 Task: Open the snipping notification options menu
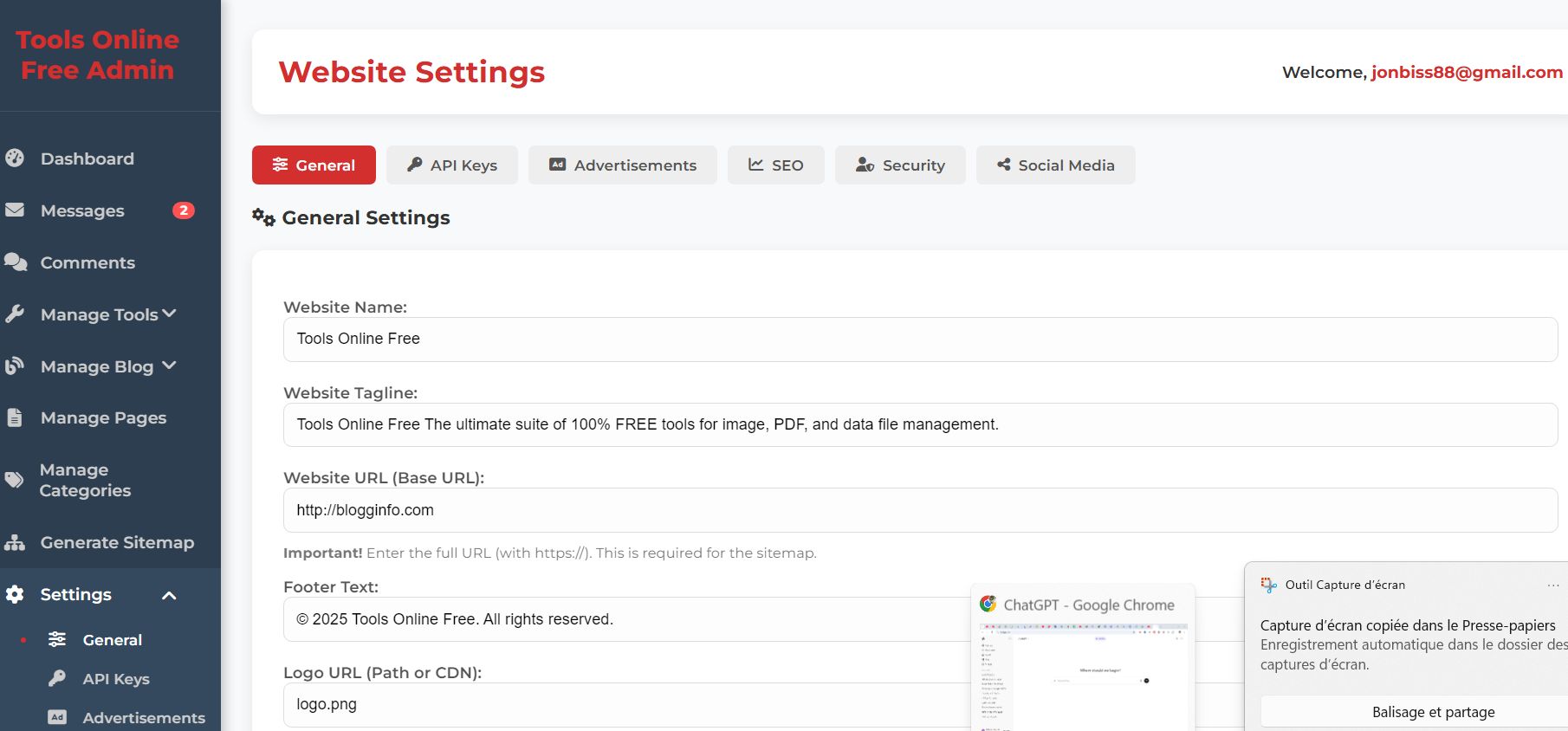(x=1552, y=585)
